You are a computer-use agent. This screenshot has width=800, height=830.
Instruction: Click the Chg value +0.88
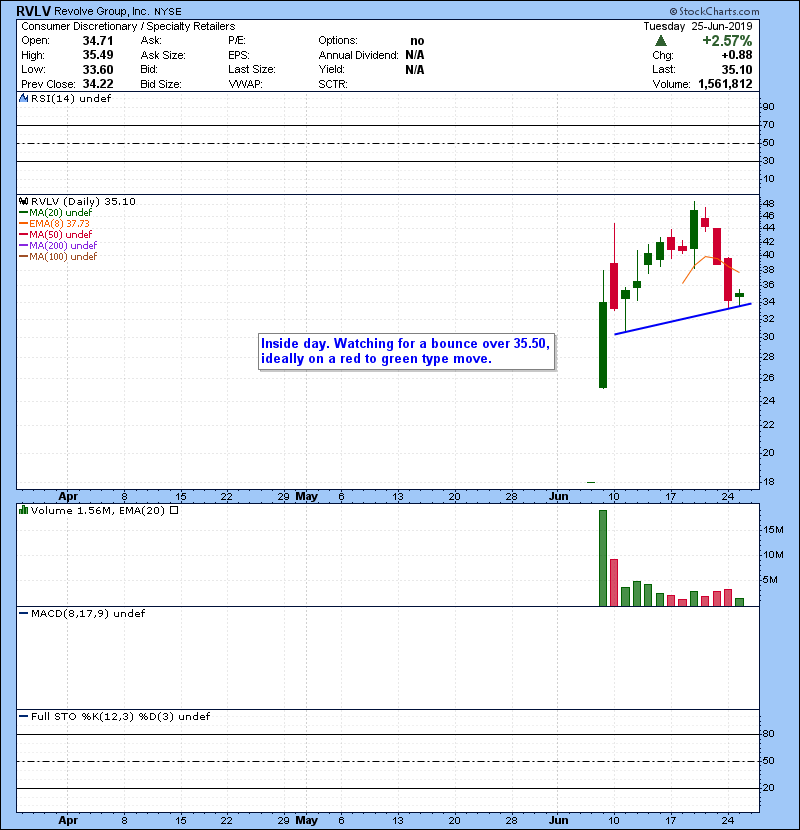coord(736,55)
